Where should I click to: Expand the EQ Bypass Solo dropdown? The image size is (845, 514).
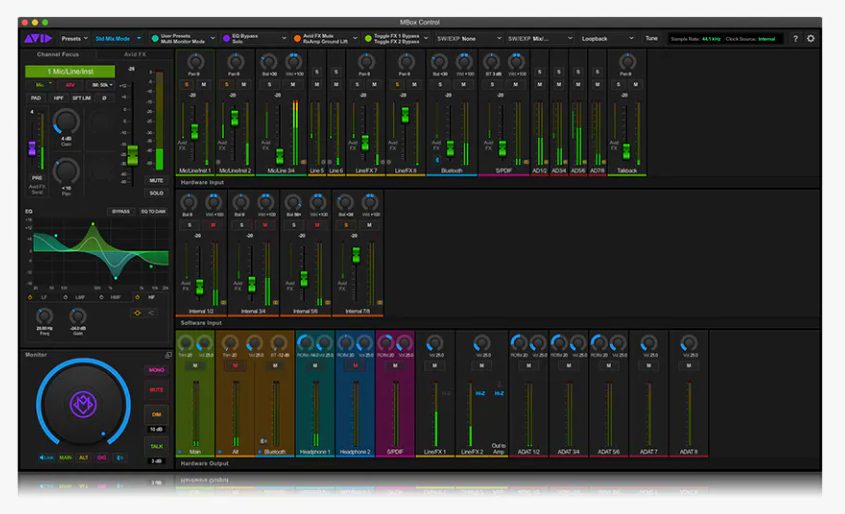click(284, 38)
